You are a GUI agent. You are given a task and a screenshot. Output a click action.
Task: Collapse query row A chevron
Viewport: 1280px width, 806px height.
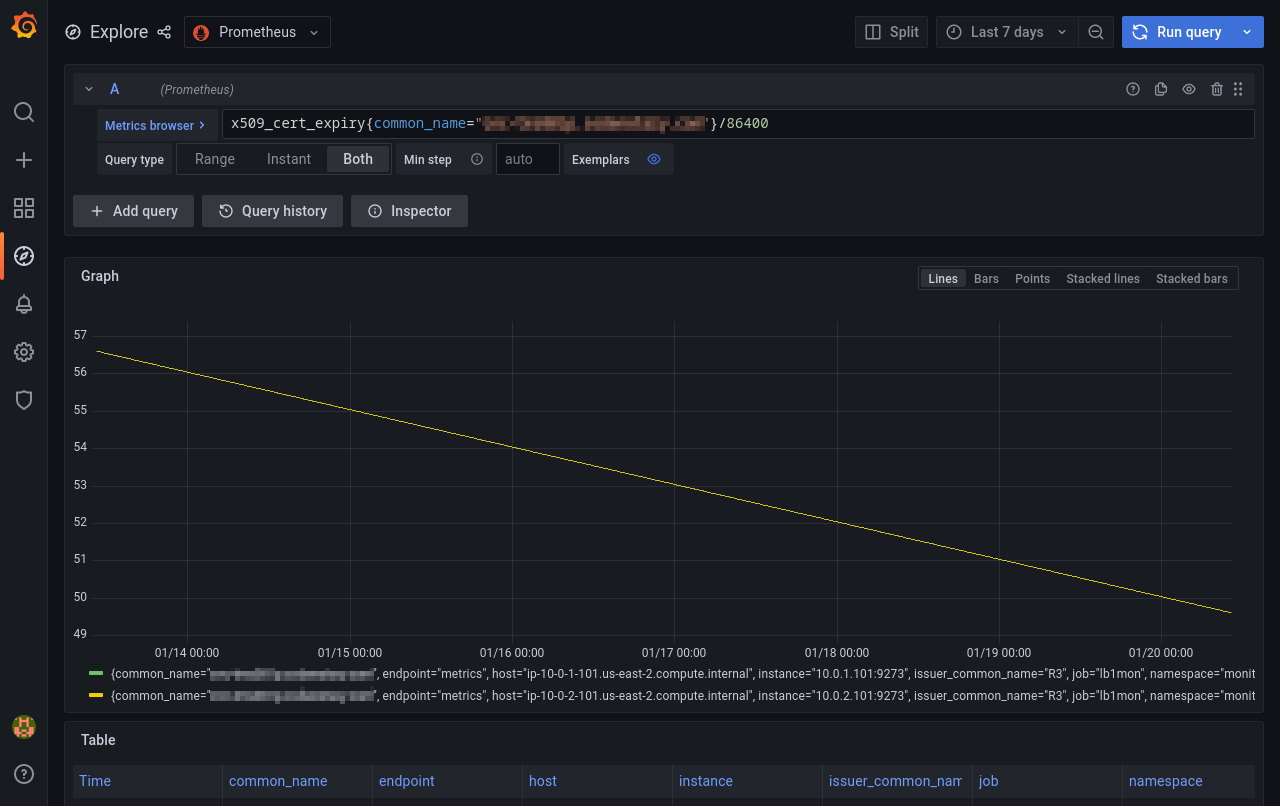coord(89,89)
